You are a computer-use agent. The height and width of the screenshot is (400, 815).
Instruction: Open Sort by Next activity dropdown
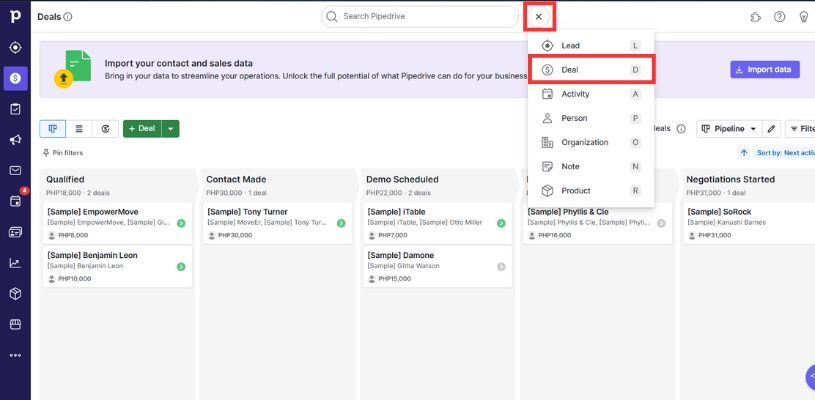click(x=785, y=153)
